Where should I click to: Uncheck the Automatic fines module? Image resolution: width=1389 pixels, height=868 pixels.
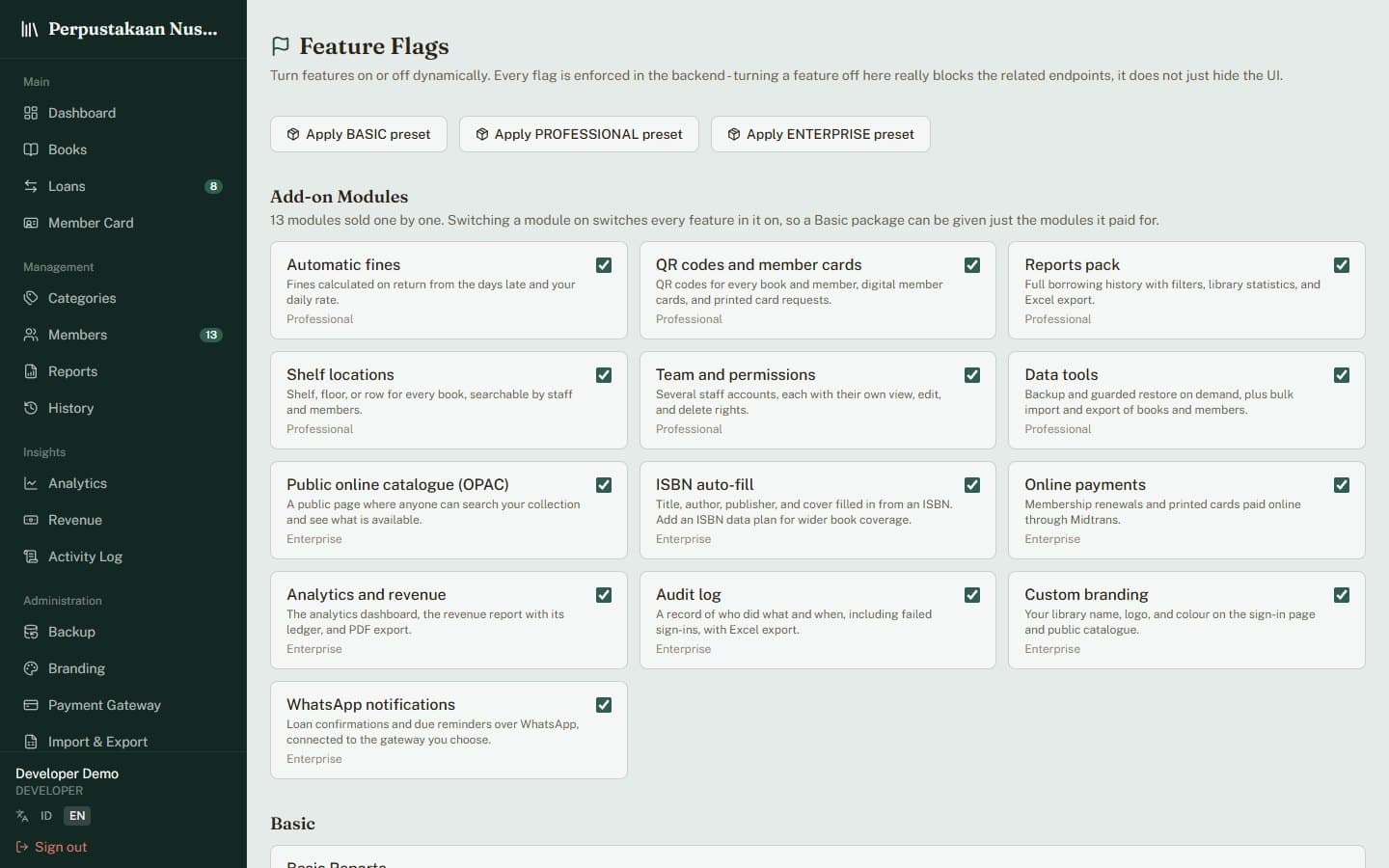coord(604,265)
